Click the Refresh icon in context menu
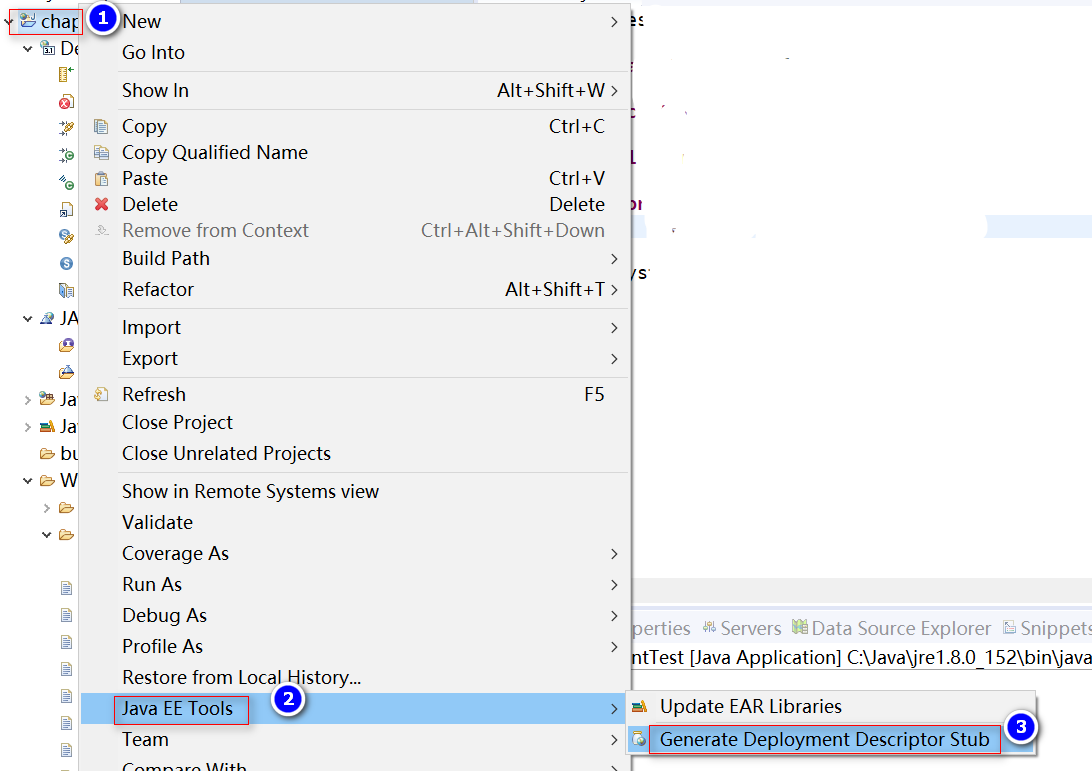This screenshot has width=1092, height=771. click(x=102, y=394)
